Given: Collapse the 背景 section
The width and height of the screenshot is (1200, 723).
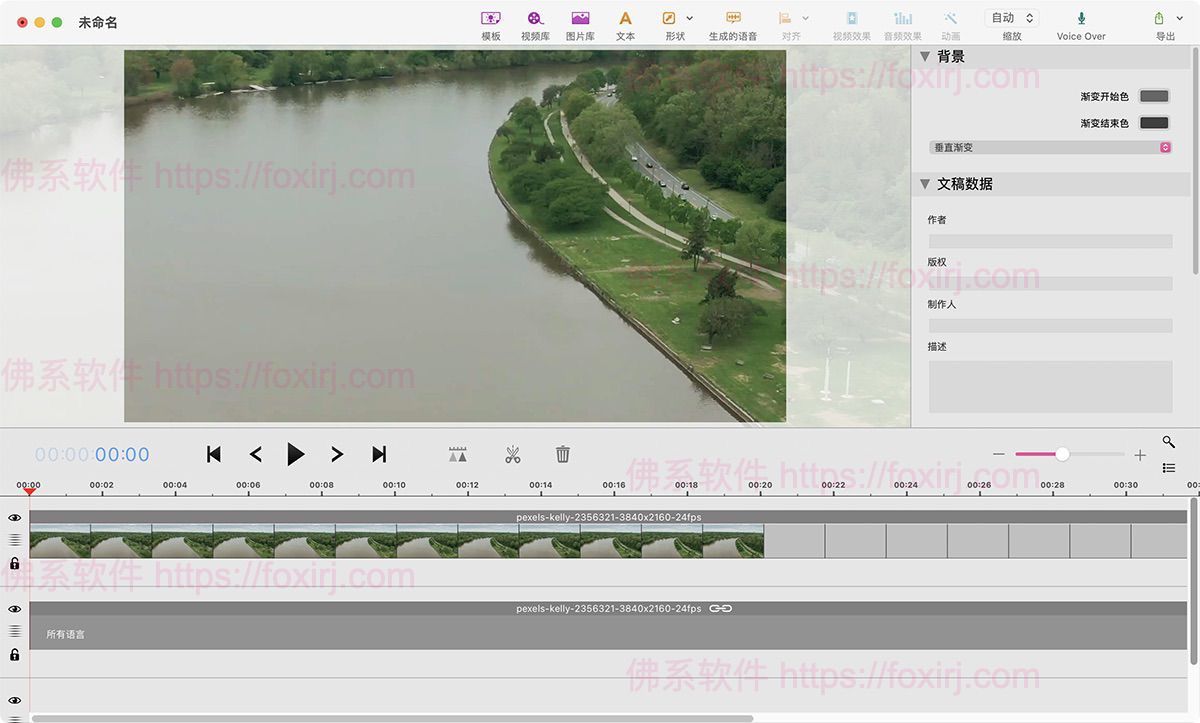Looking at the screenshot, I should pyautogui.click(x=925, y=57).
